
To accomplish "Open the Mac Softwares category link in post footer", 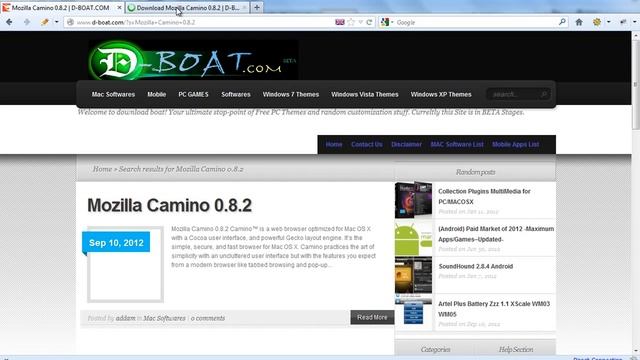I will 164,318.
